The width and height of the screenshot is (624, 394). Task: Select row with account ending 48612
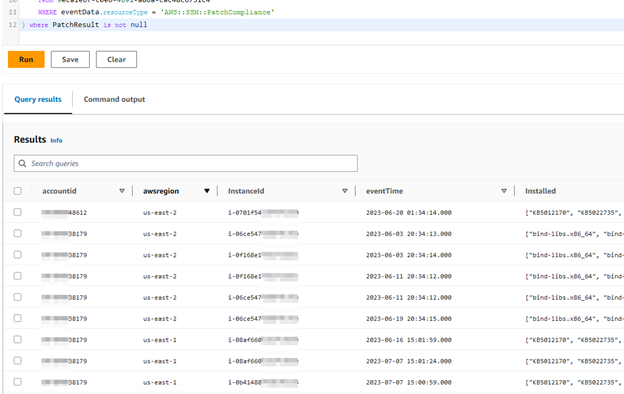[18, 212]
